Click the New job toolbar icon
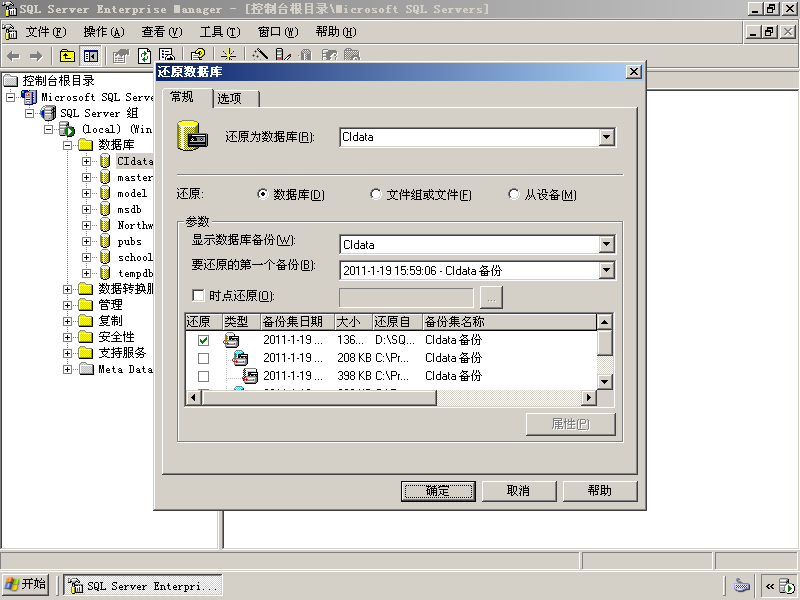This screenshot has width=800, height=600. pyautogui.click(x=352, y=55)
